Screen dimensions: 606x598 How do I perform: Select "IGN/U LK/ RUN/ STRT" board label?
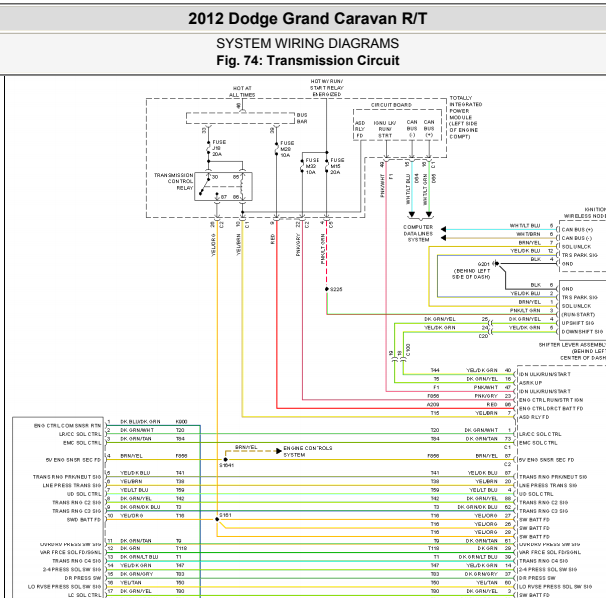(x=385, y=129)
